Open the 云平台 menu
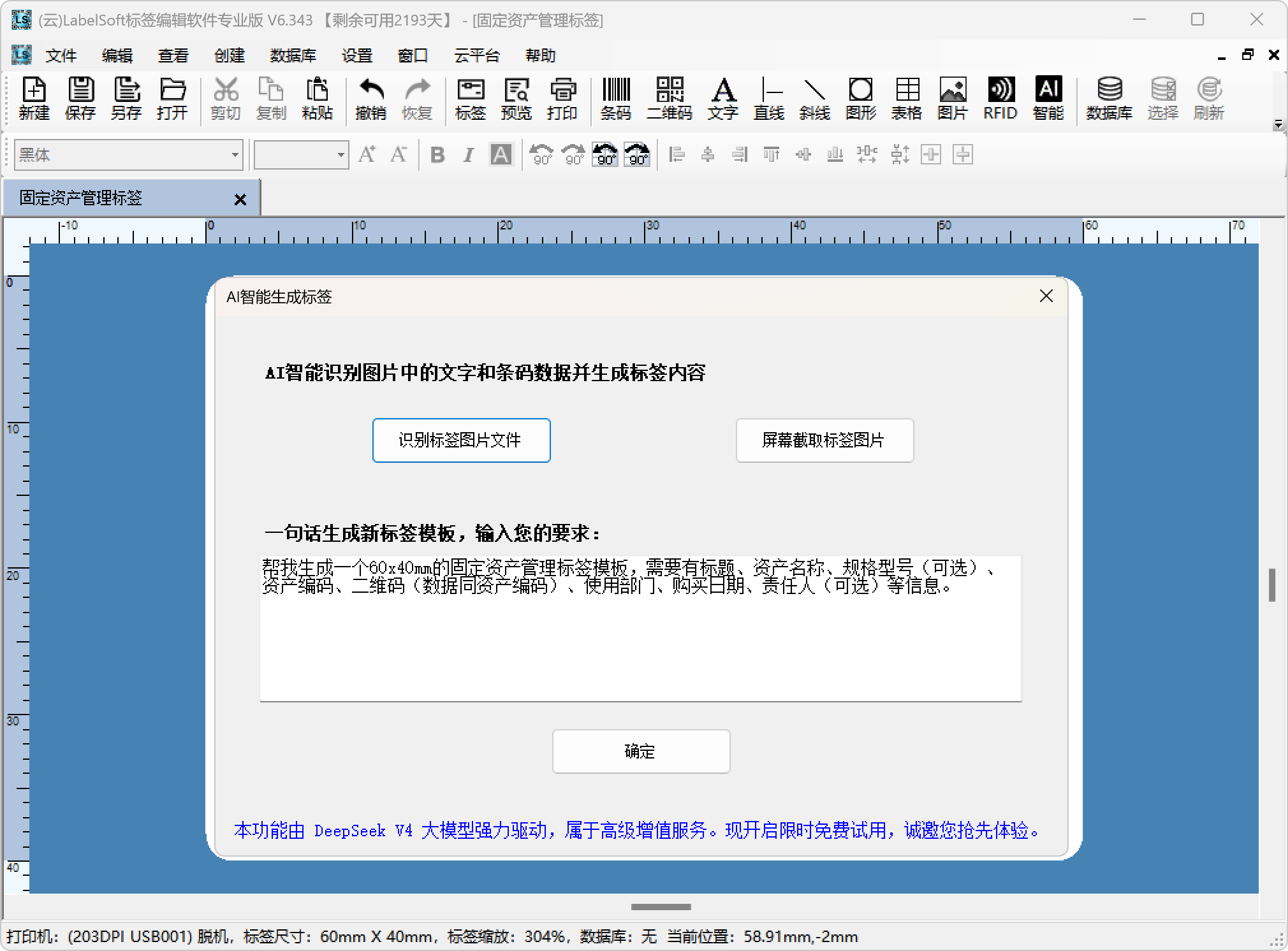Viewport: 1288px width, 951px height. click(477, 56)
